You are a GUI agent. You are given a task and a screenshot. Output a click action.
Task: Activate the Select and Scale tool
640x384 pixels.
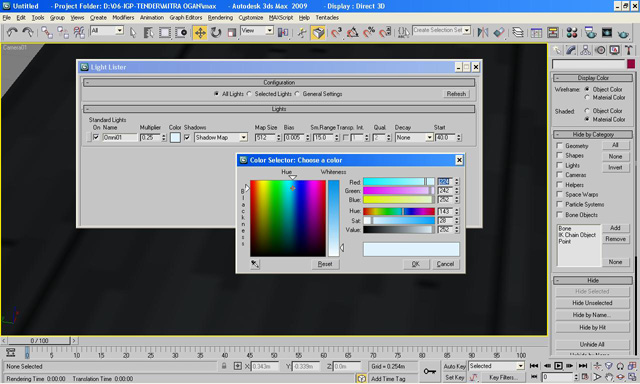tap(232, 32)
